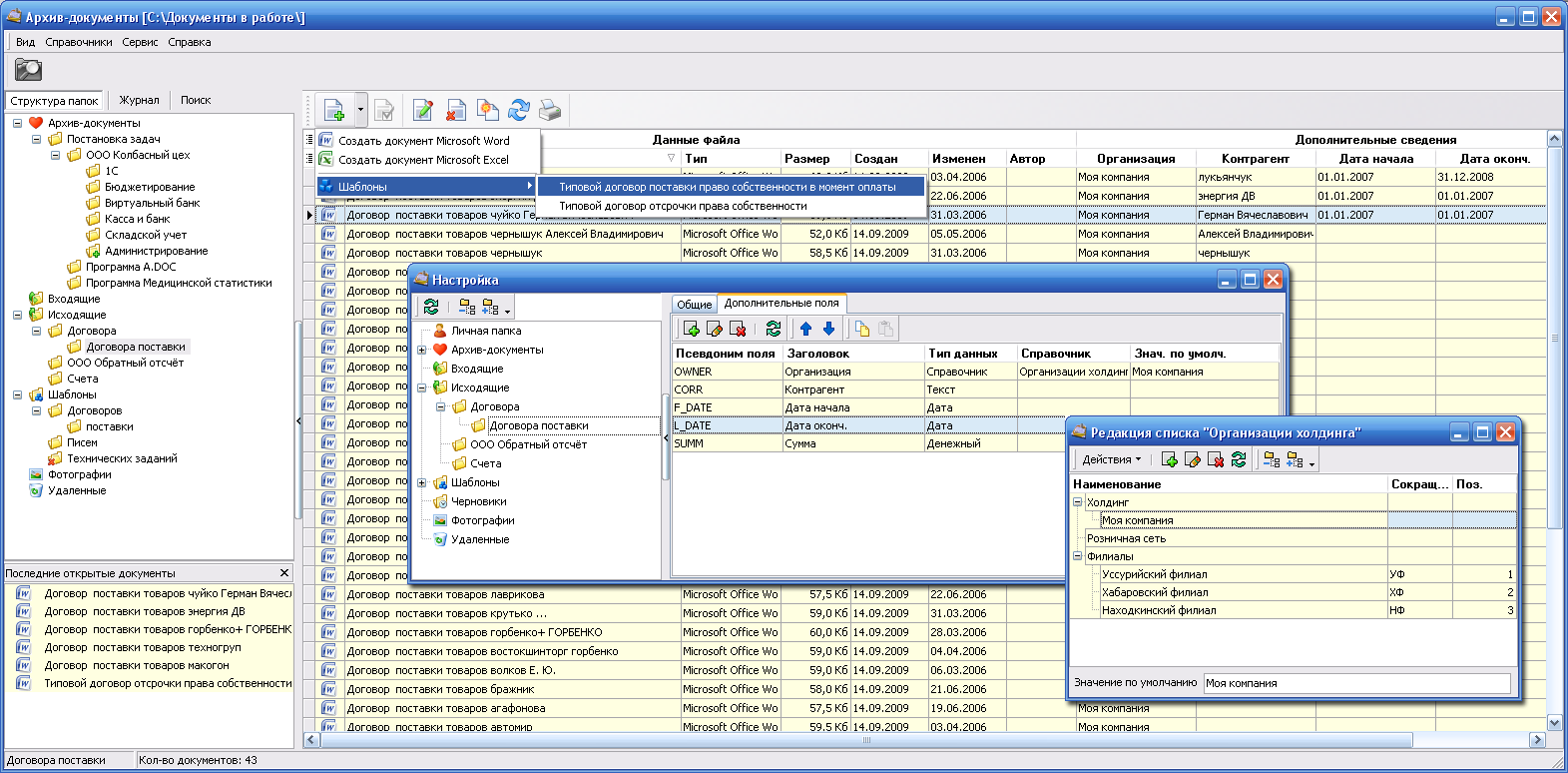Click the delete document red-cross icon
Viewport: 1568px width, 773px height.
coord(456,110)
